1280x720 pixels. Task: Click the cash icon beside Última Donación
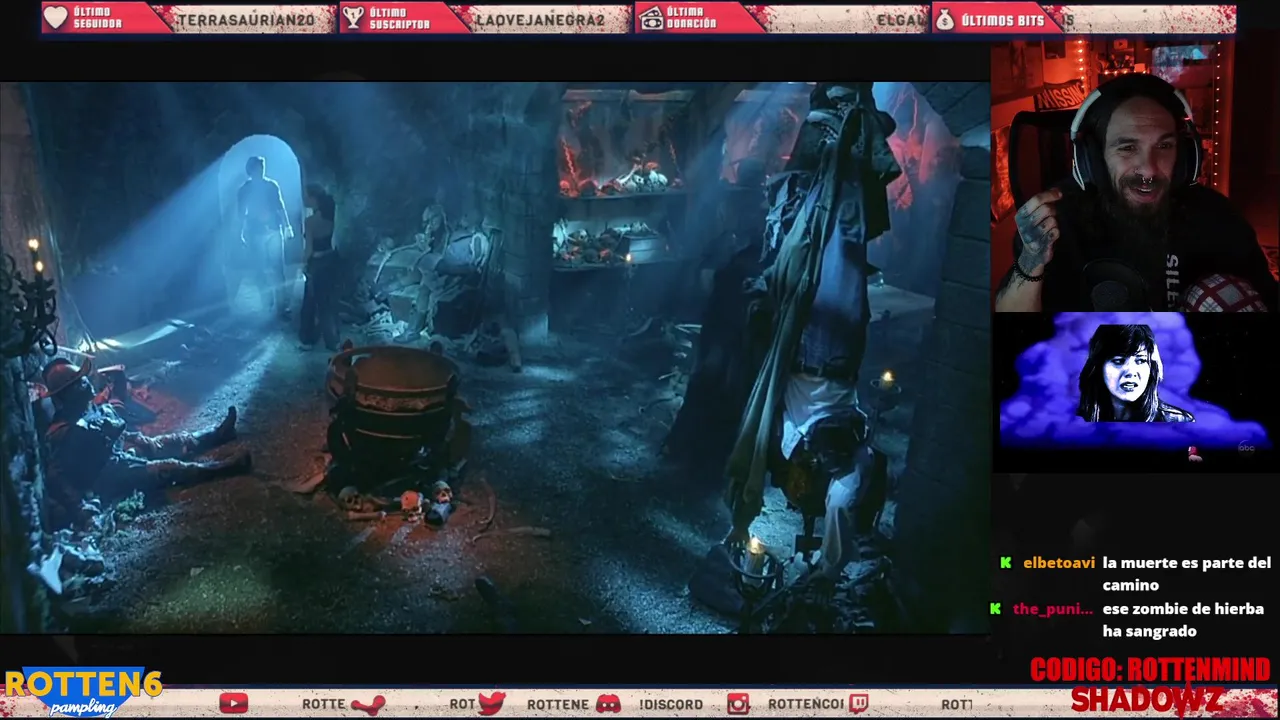tap(651, 18)
